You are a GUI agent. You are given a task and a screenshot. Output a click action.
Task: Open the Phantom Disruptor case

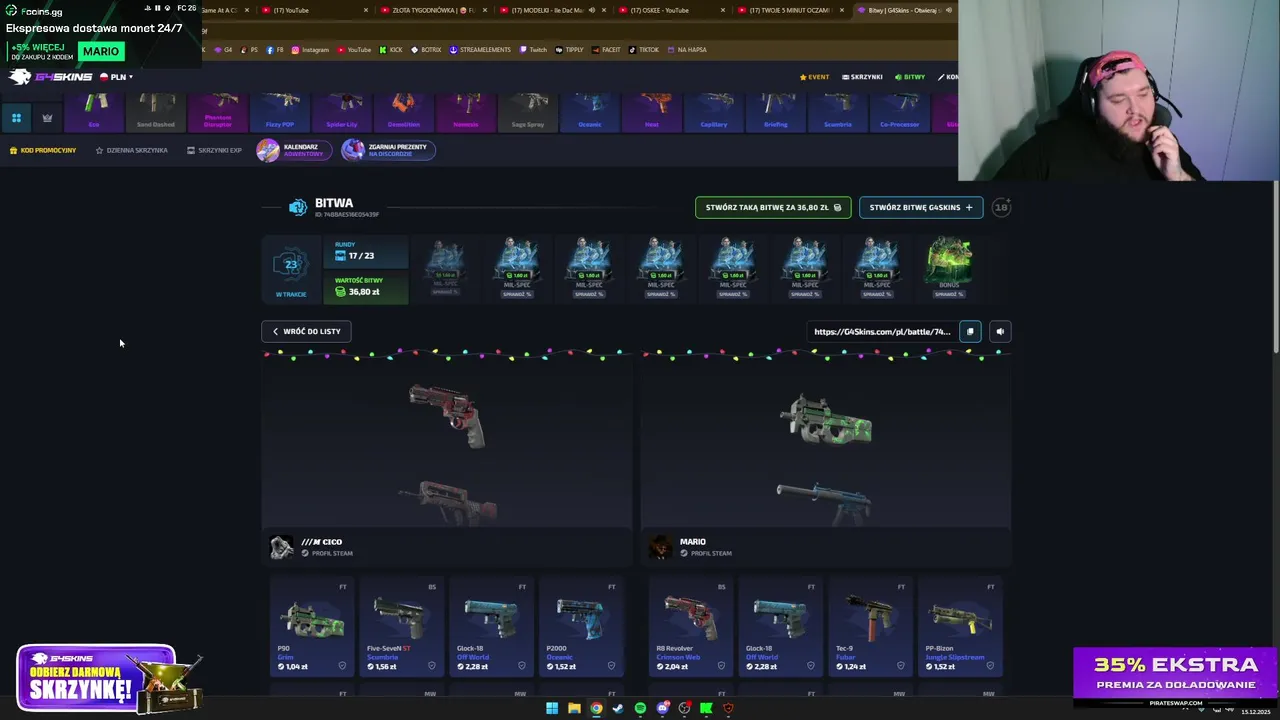point(218,111)
